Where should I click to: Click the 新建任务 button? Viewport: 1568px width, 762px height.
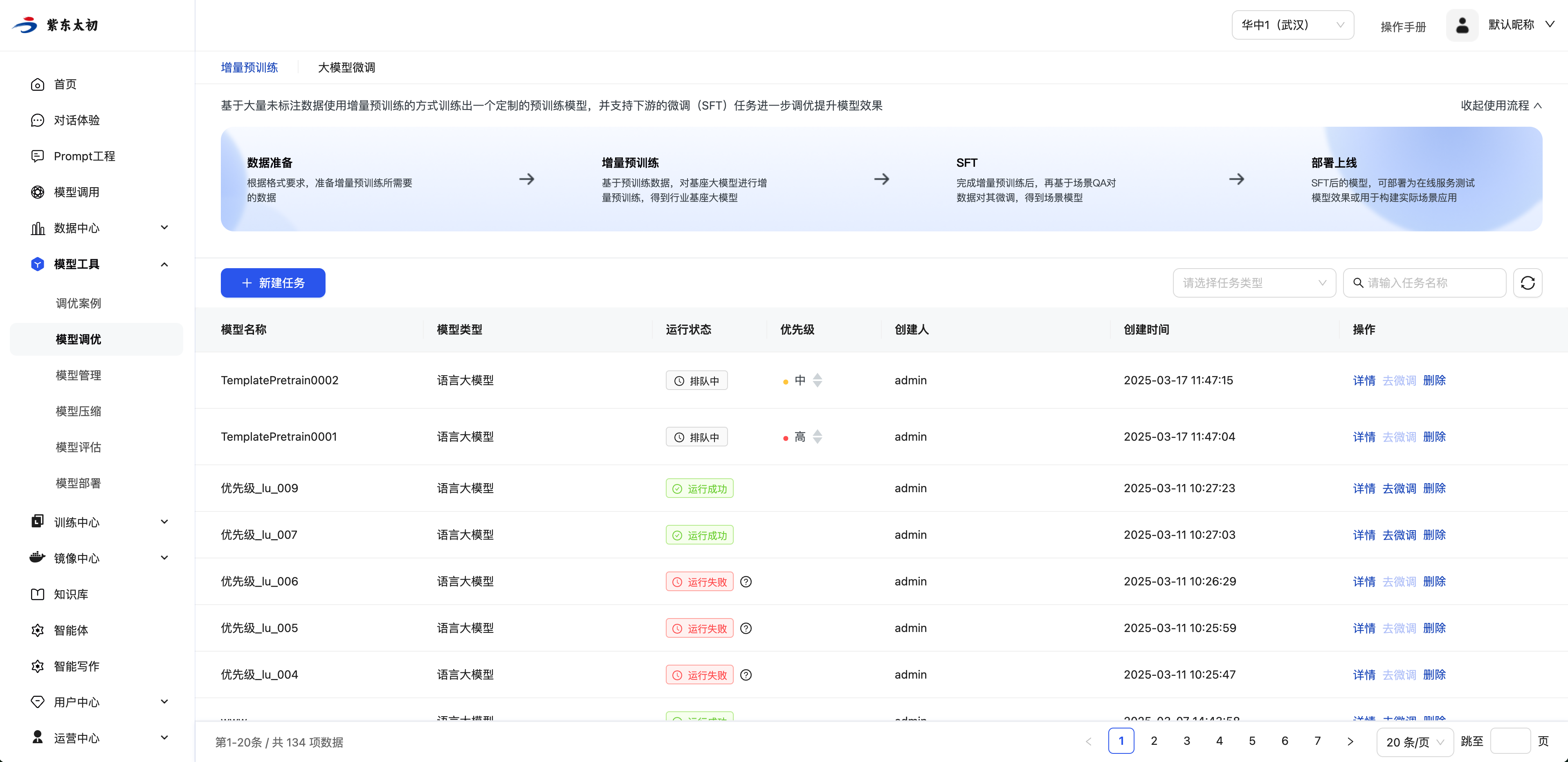[273, 283]
